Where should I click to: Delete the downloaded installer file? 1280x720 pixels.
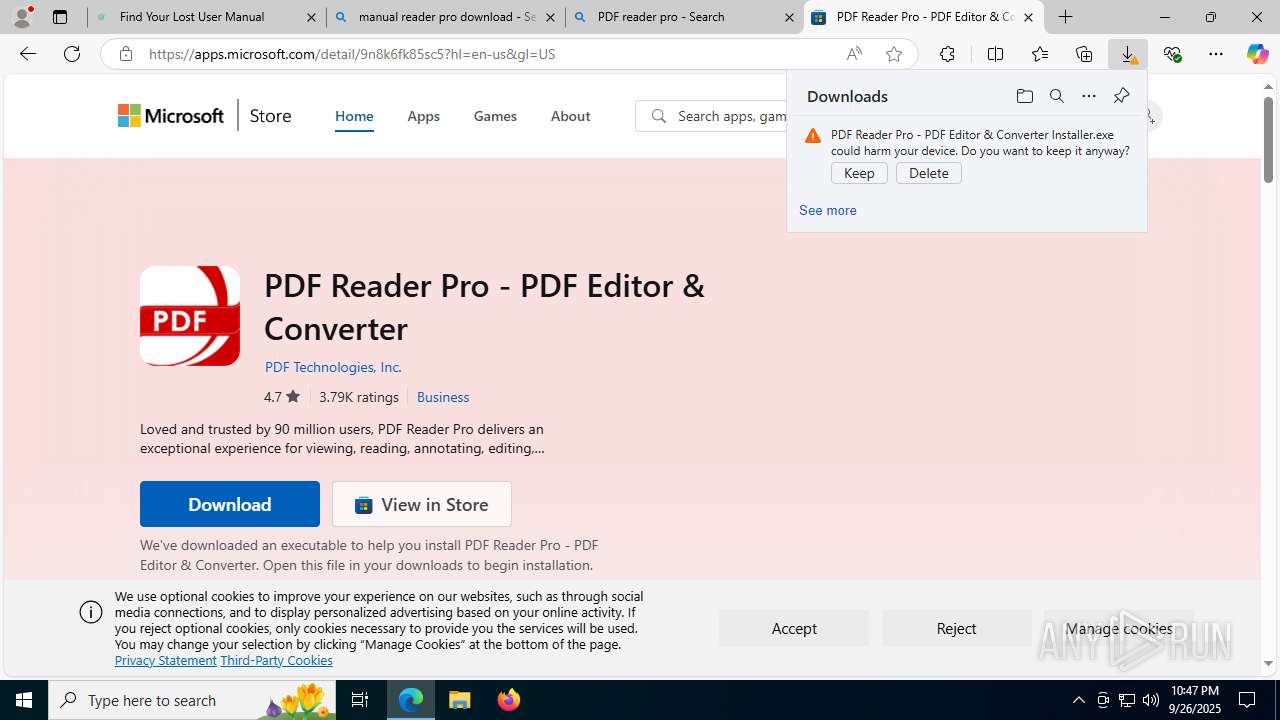pos(929,173)
